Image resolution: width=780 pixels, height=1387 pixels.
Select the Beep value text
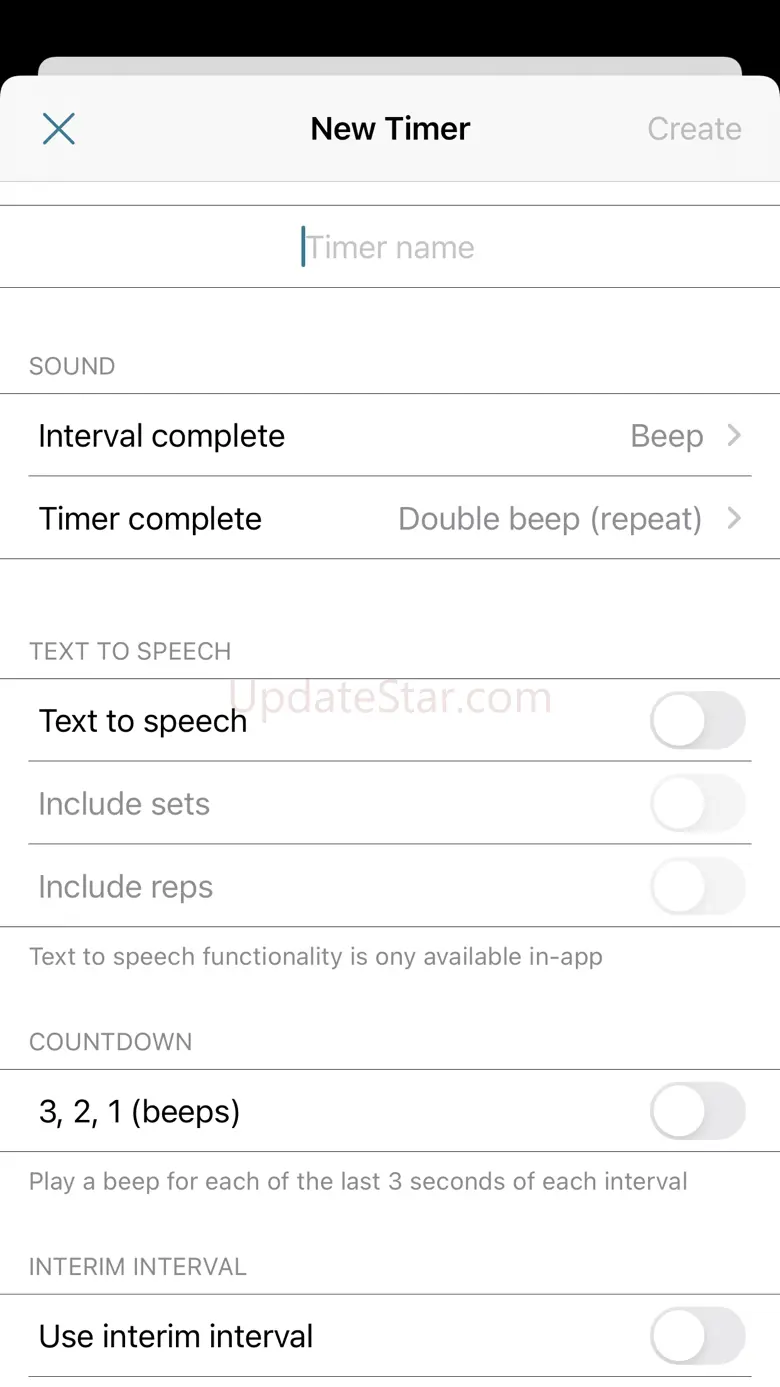pyautogui.click(x=666, y=436)
